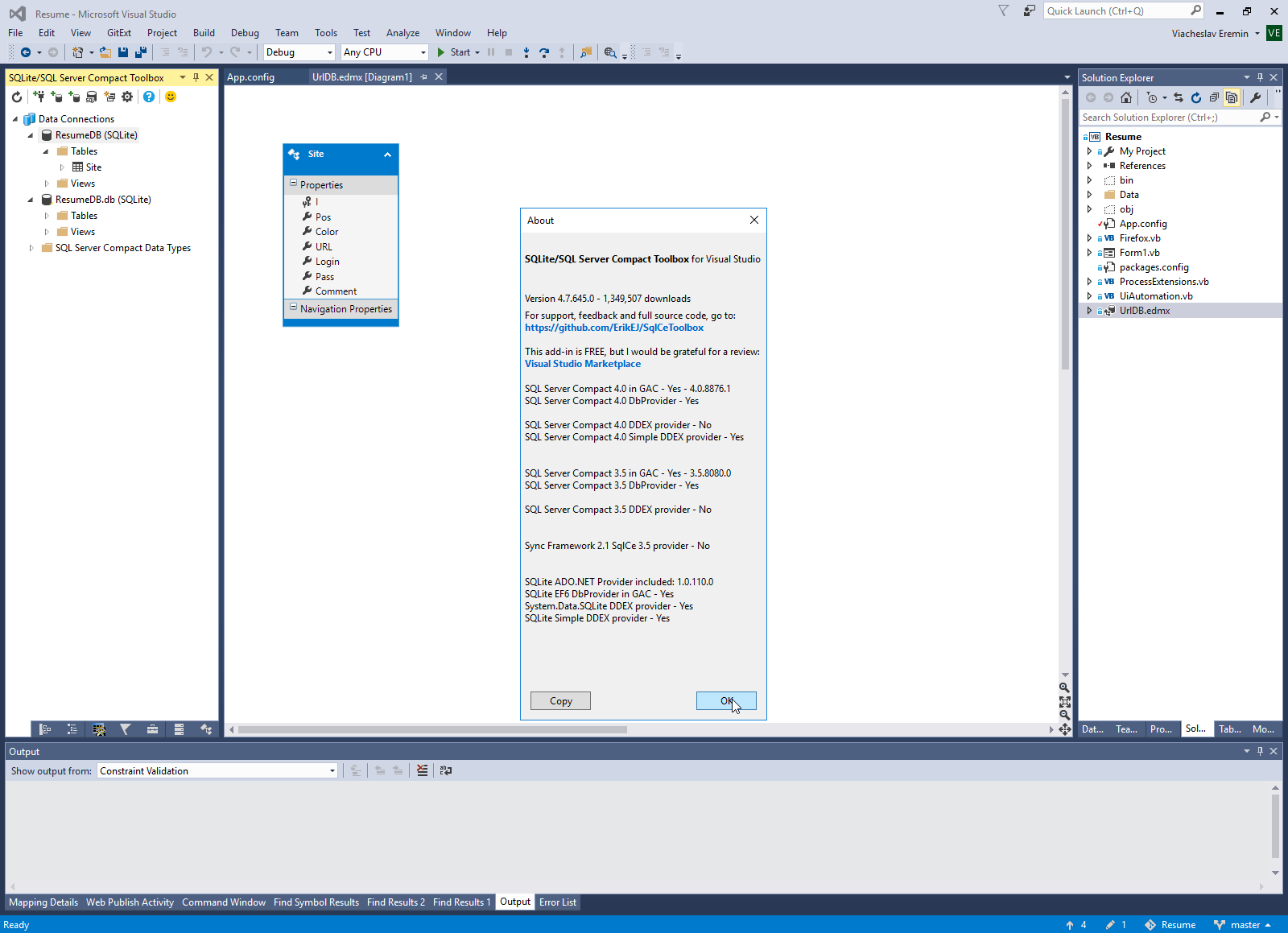Open the Debug configuration dropdown
Image resolution: width=1288 pixels, height=933 pixels.
pos(299,52)
